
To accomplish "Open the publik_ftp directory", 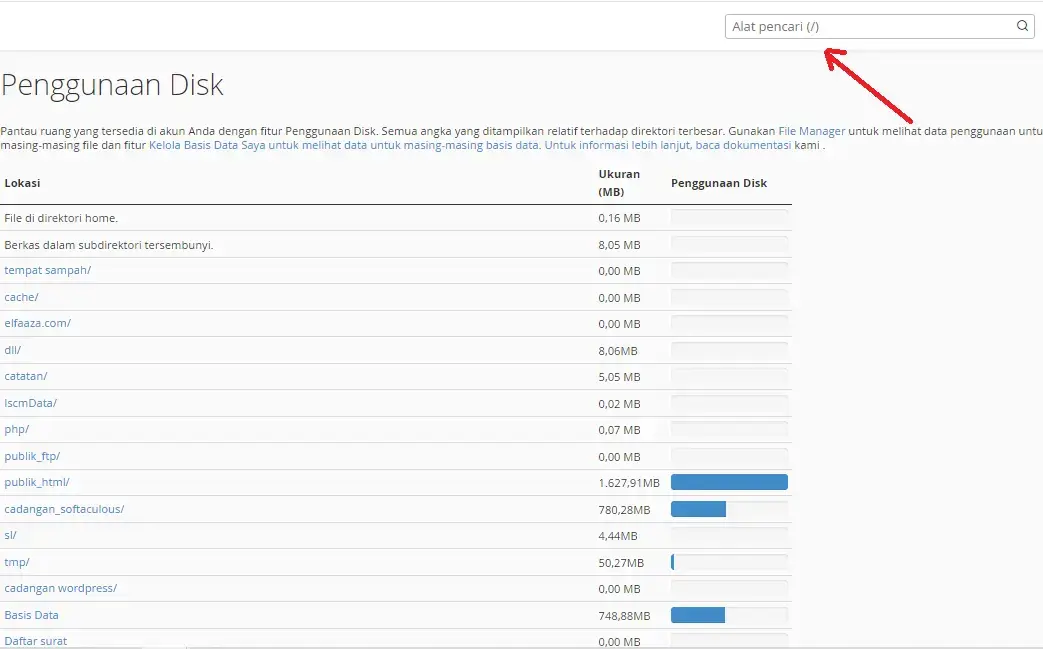I will click(x=34, y=456).
